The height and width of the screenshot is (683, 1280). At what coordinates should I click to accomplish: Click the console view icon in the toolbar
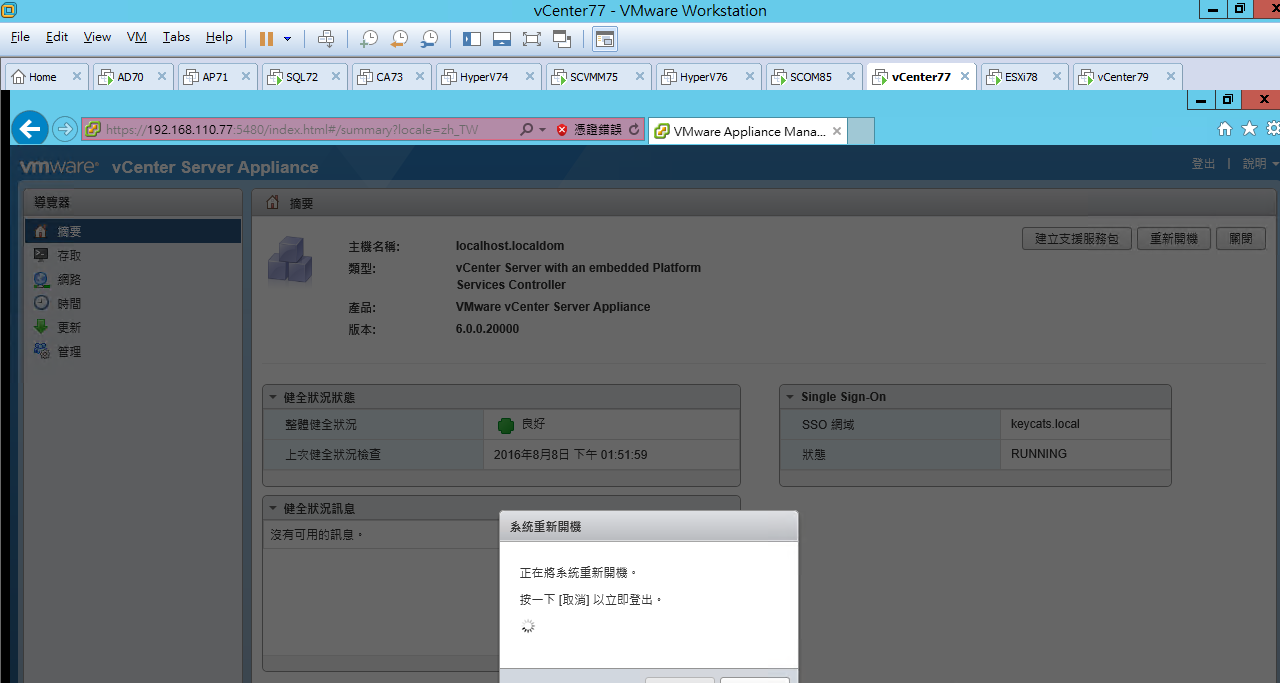click(x=605, y=39)
